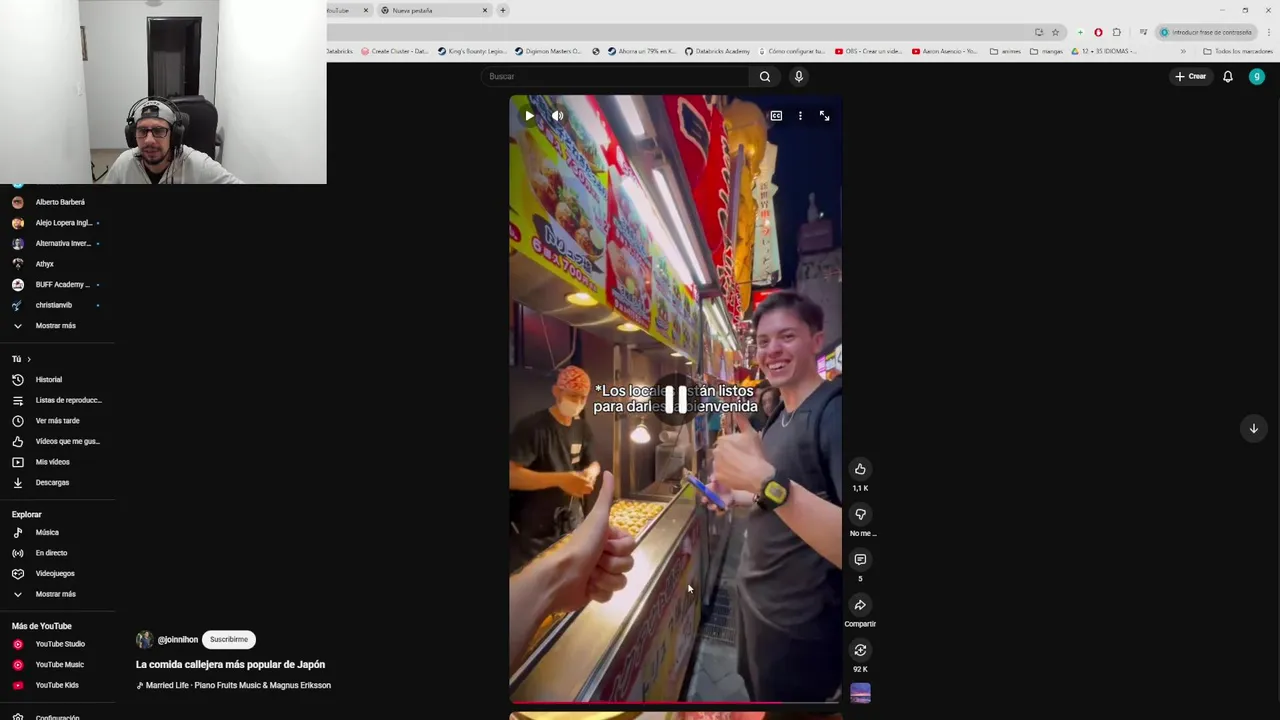Open a new browser tab
The image size is (1280, 720).
(x=503, y=10)
